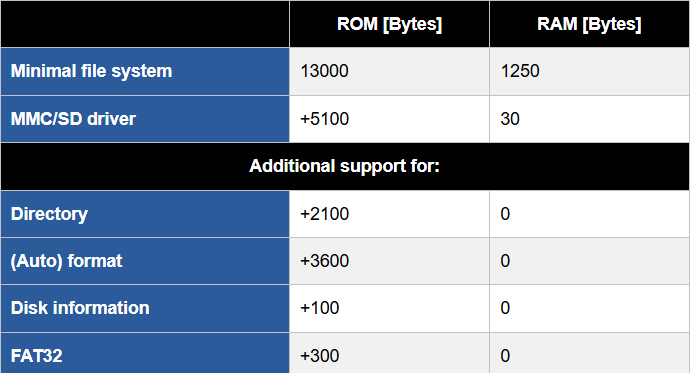
Task: Click the +100 ROM value
Action: [319, 308]
